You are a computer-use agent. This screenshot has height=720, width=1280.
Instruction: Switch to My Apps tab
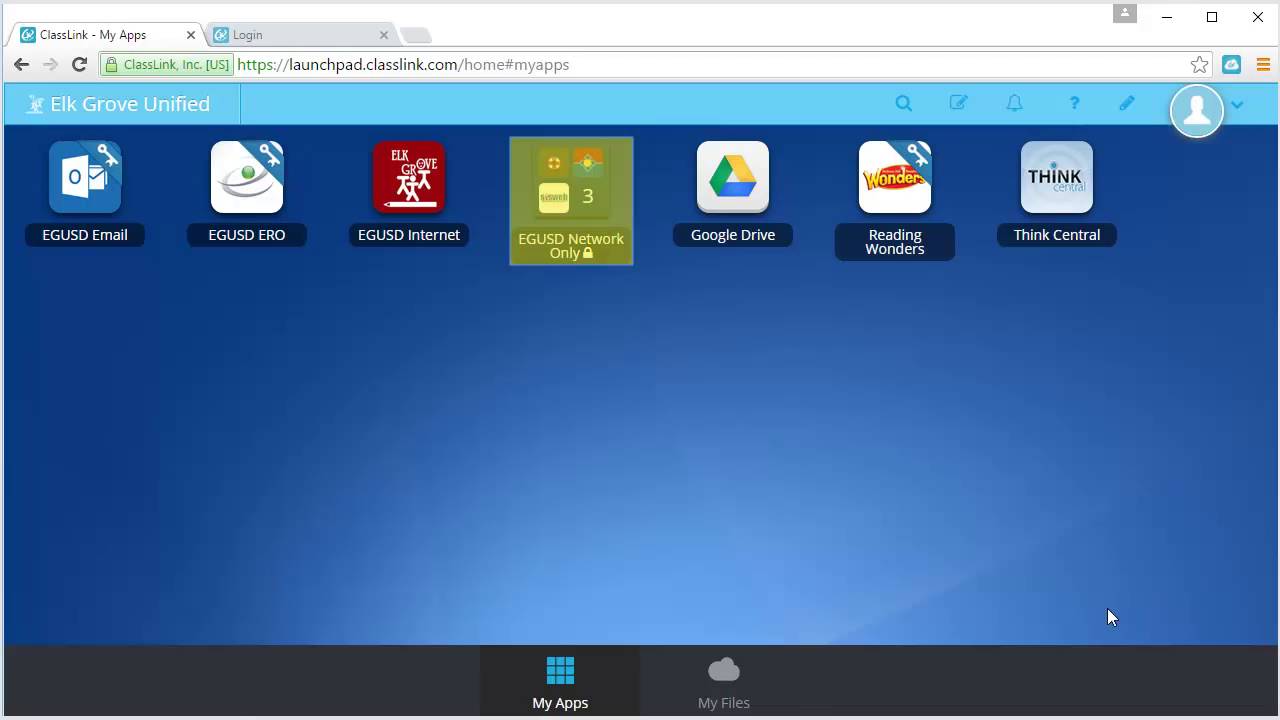point(560,682)
